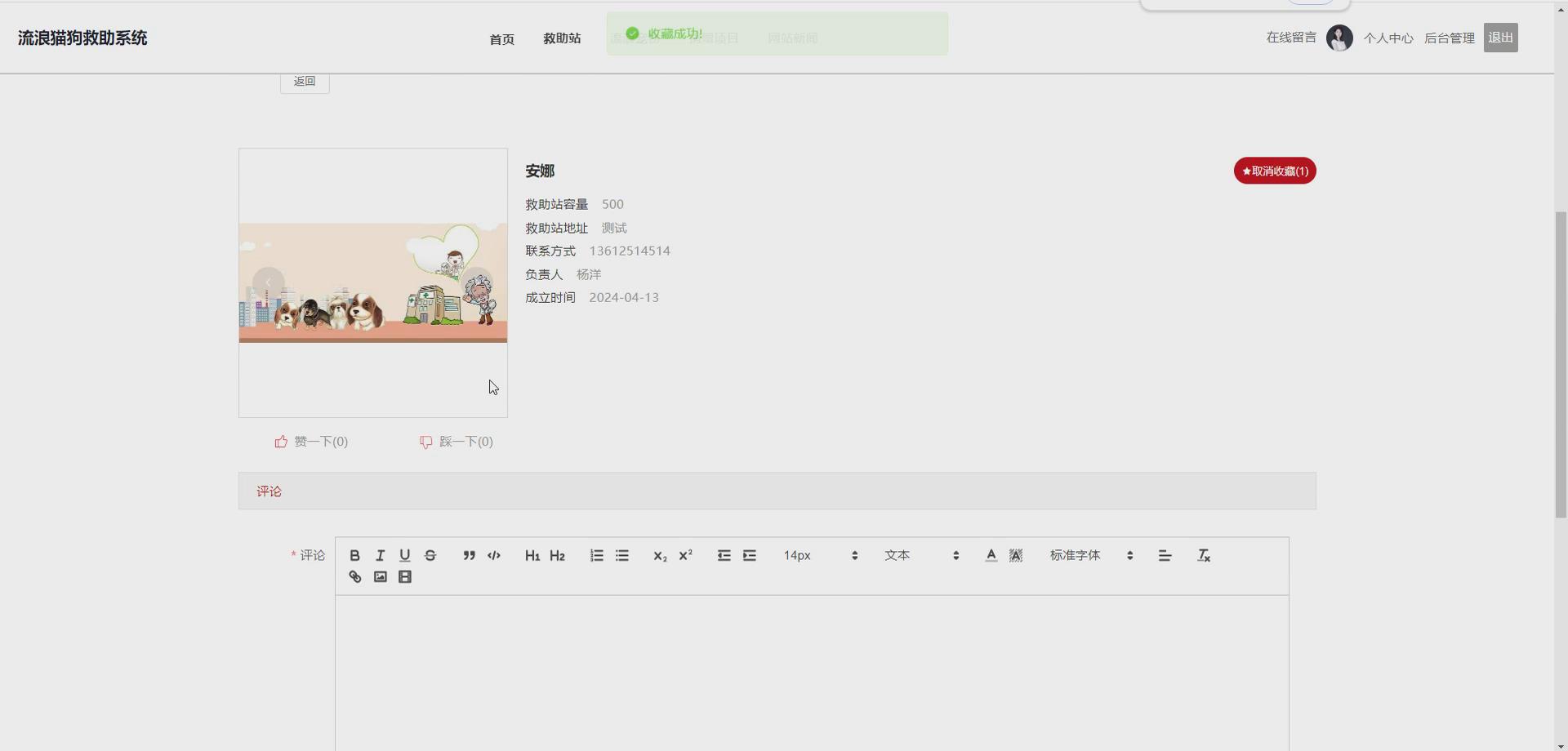1568x751 pixels.
Task: Click the clear formatting icon
Action: point(1203,555)
